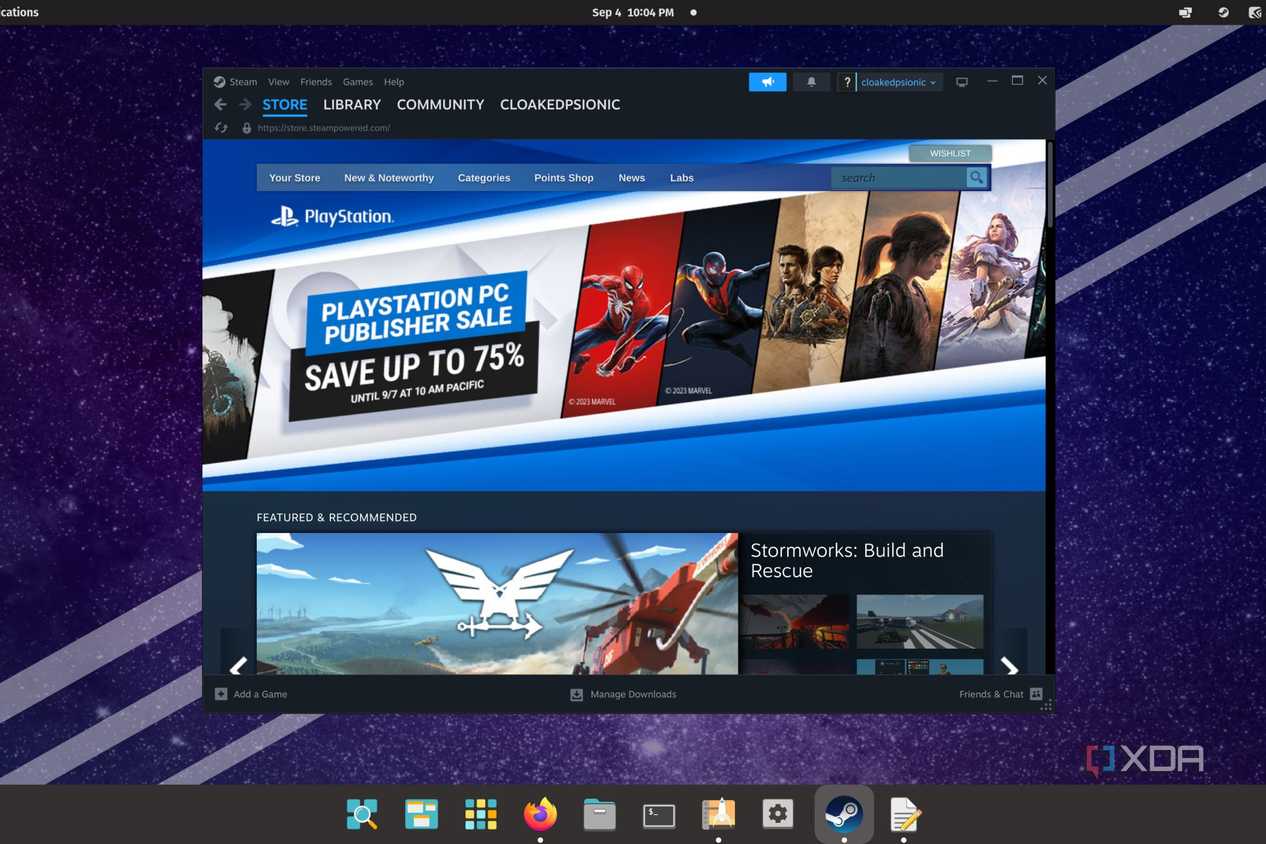
Task: Expand the cloakedpsionic account dropdown
Action: pyautogui.click(x=899, y=82)
